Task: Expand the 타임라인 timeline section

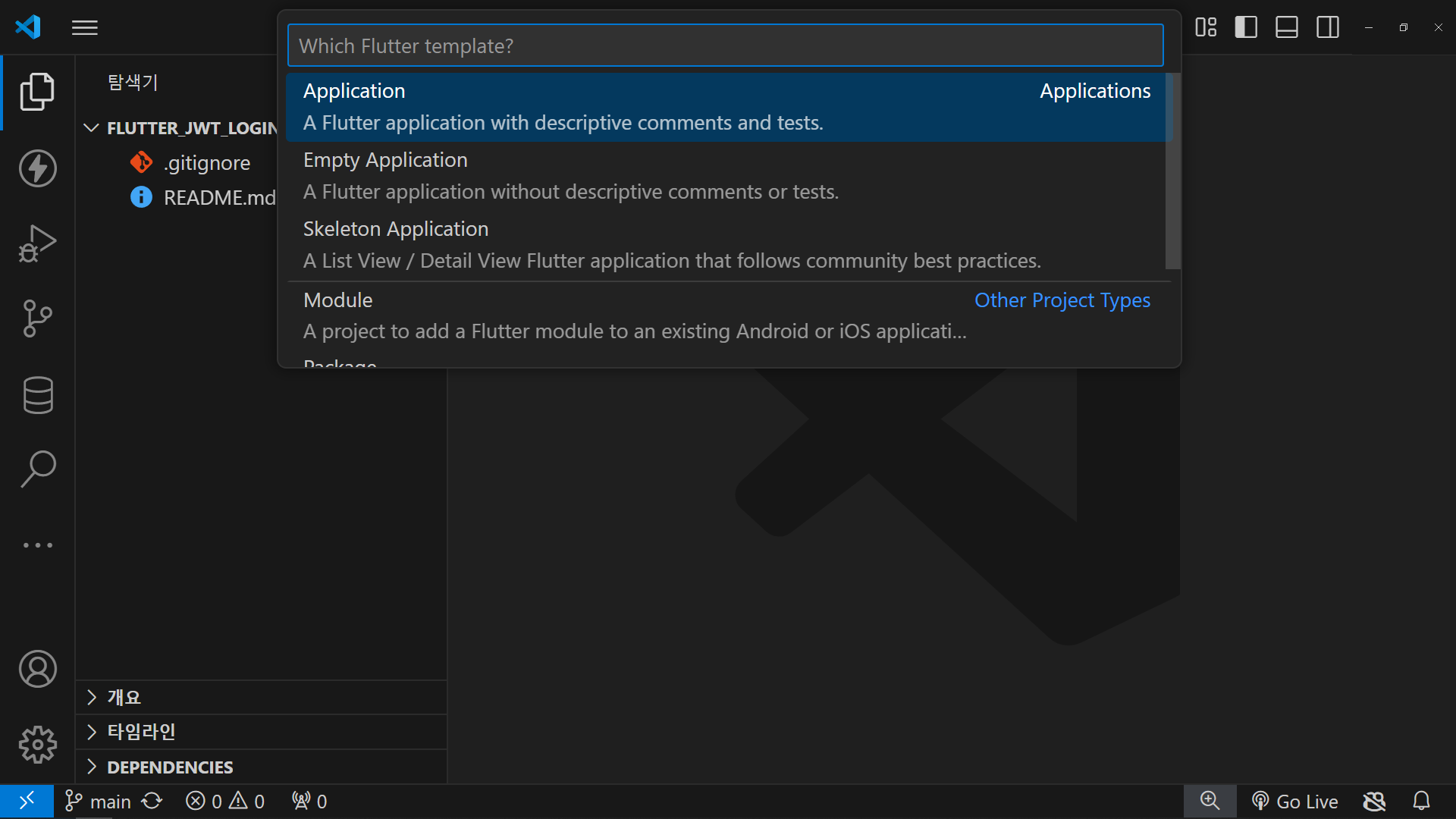Action: 261,732
